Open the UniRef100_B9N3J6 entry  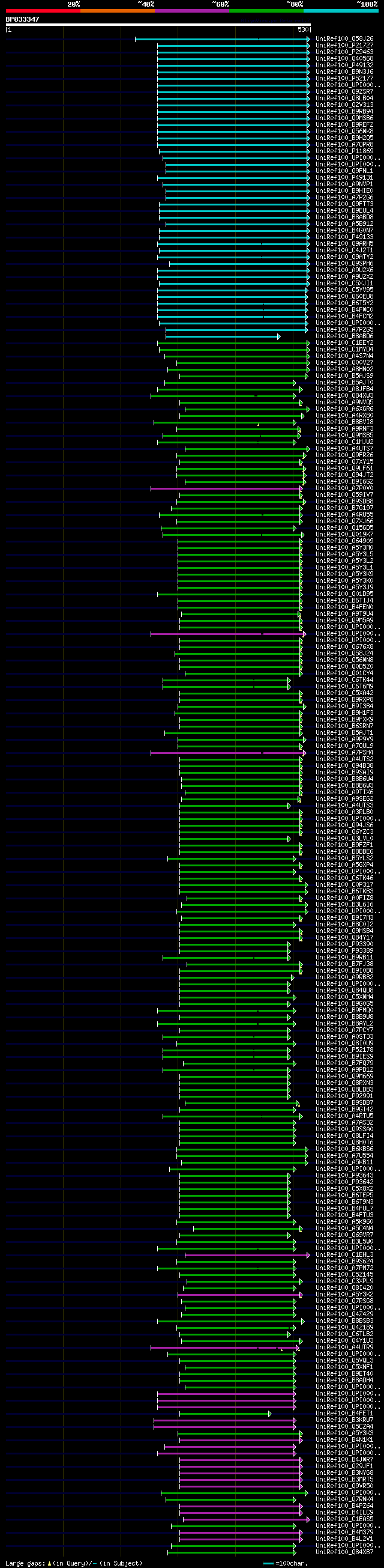coord(344,72)
